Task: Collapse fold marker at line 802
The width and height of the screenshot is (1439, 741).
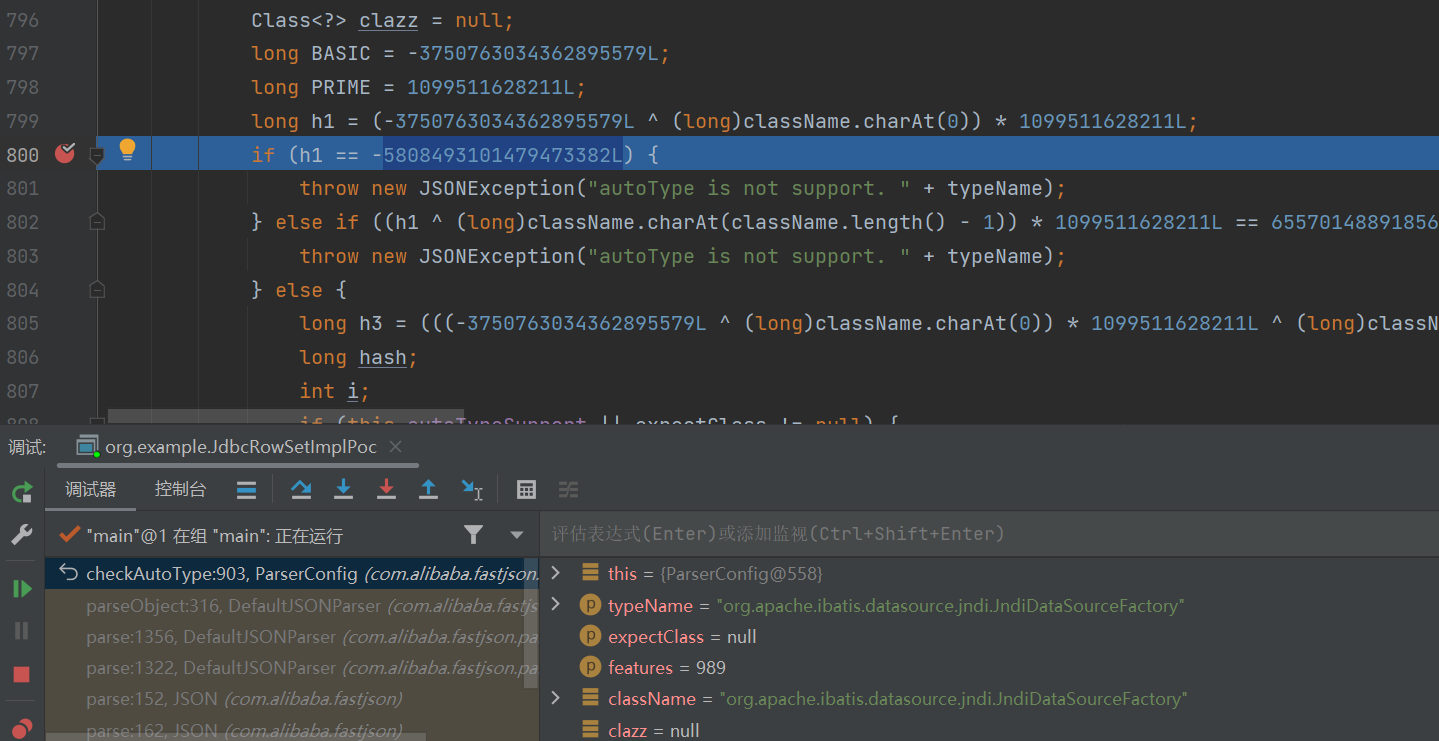Action: (x=97, y=222)
